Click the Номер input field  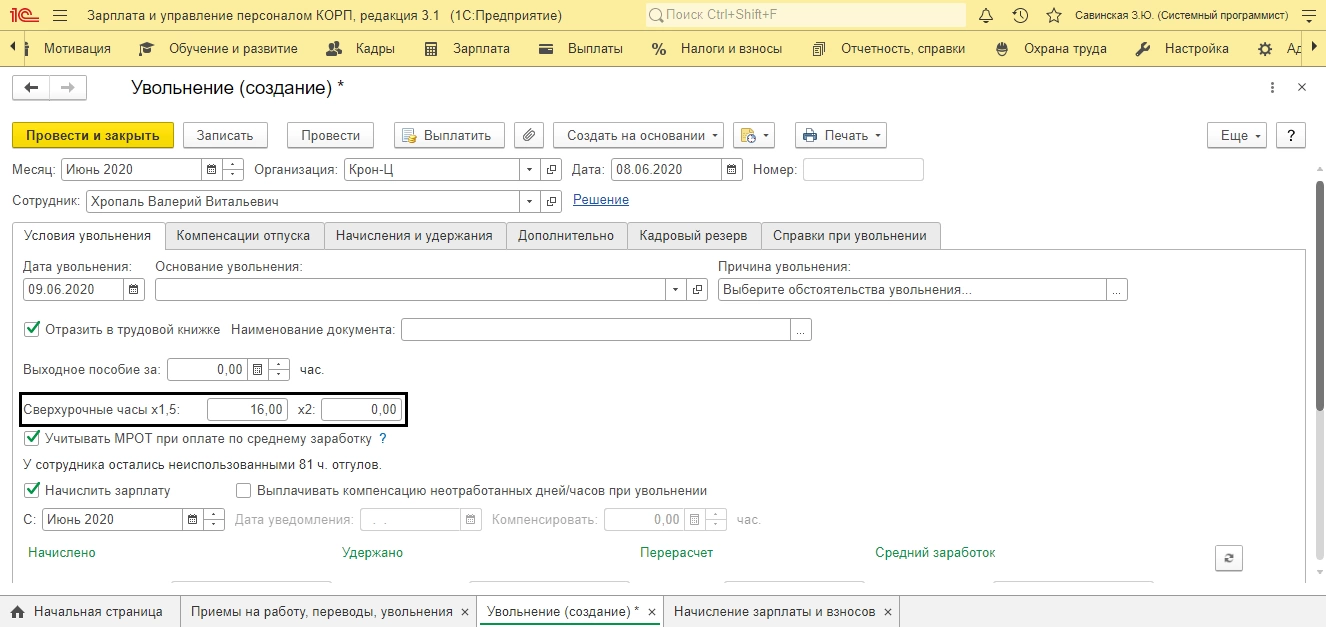click(863, 170)
